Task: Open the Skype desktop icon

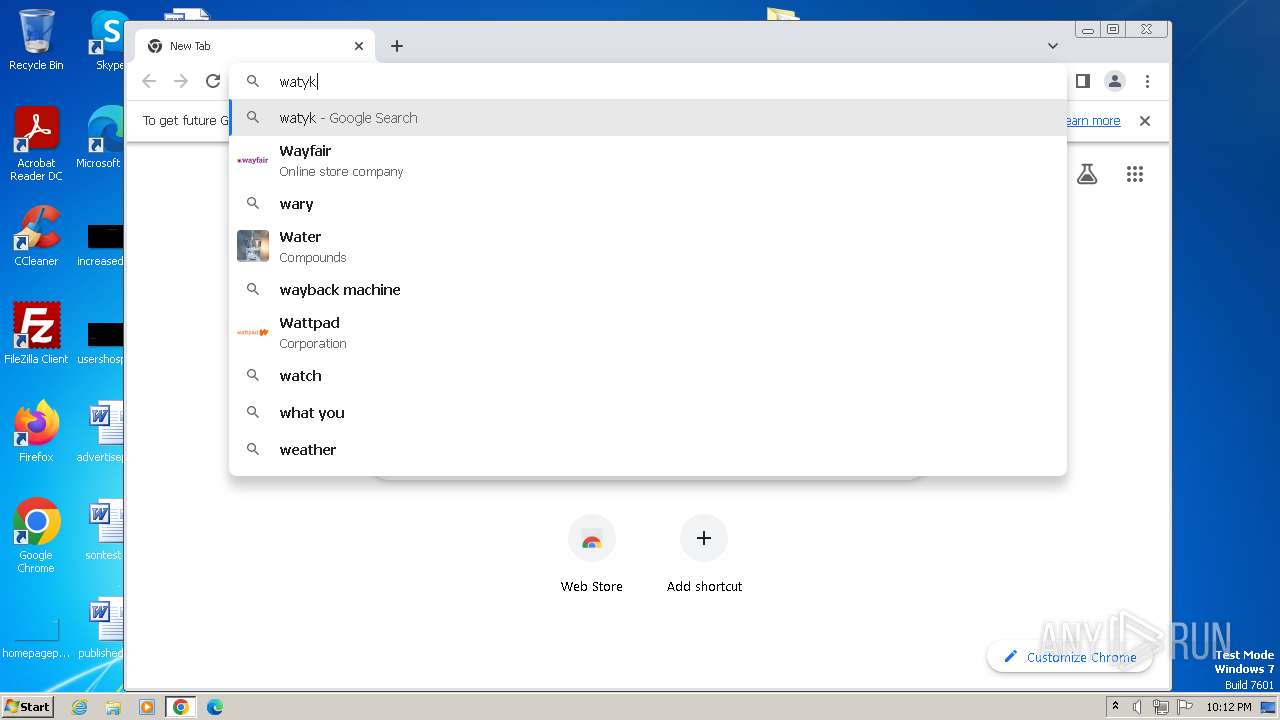Action: [x=107, y=40]
